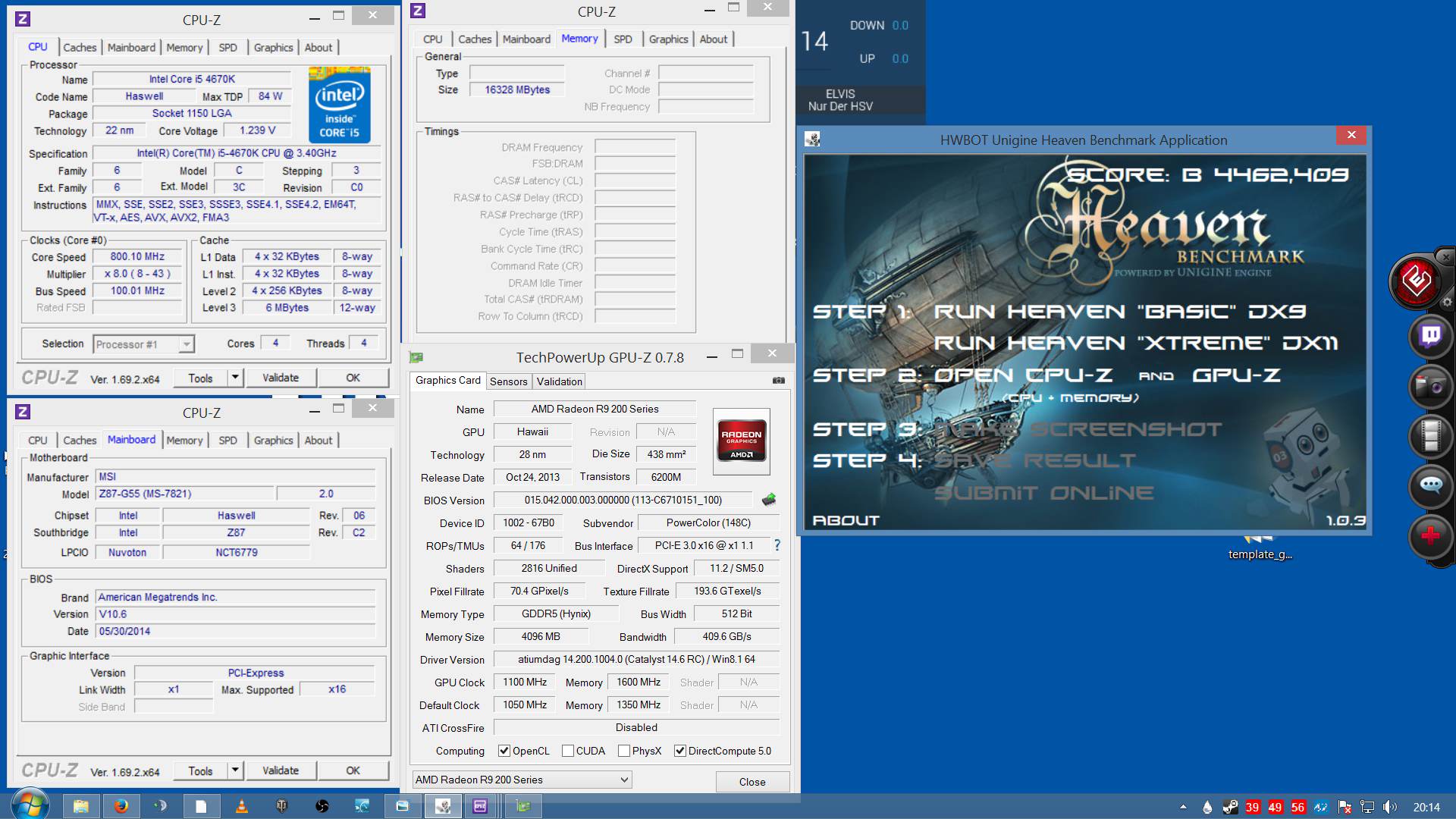The width and height of the screenshot is (1456, 819).
Task: Launch Firefox from the taskbar
Action: tap(121, 806)
